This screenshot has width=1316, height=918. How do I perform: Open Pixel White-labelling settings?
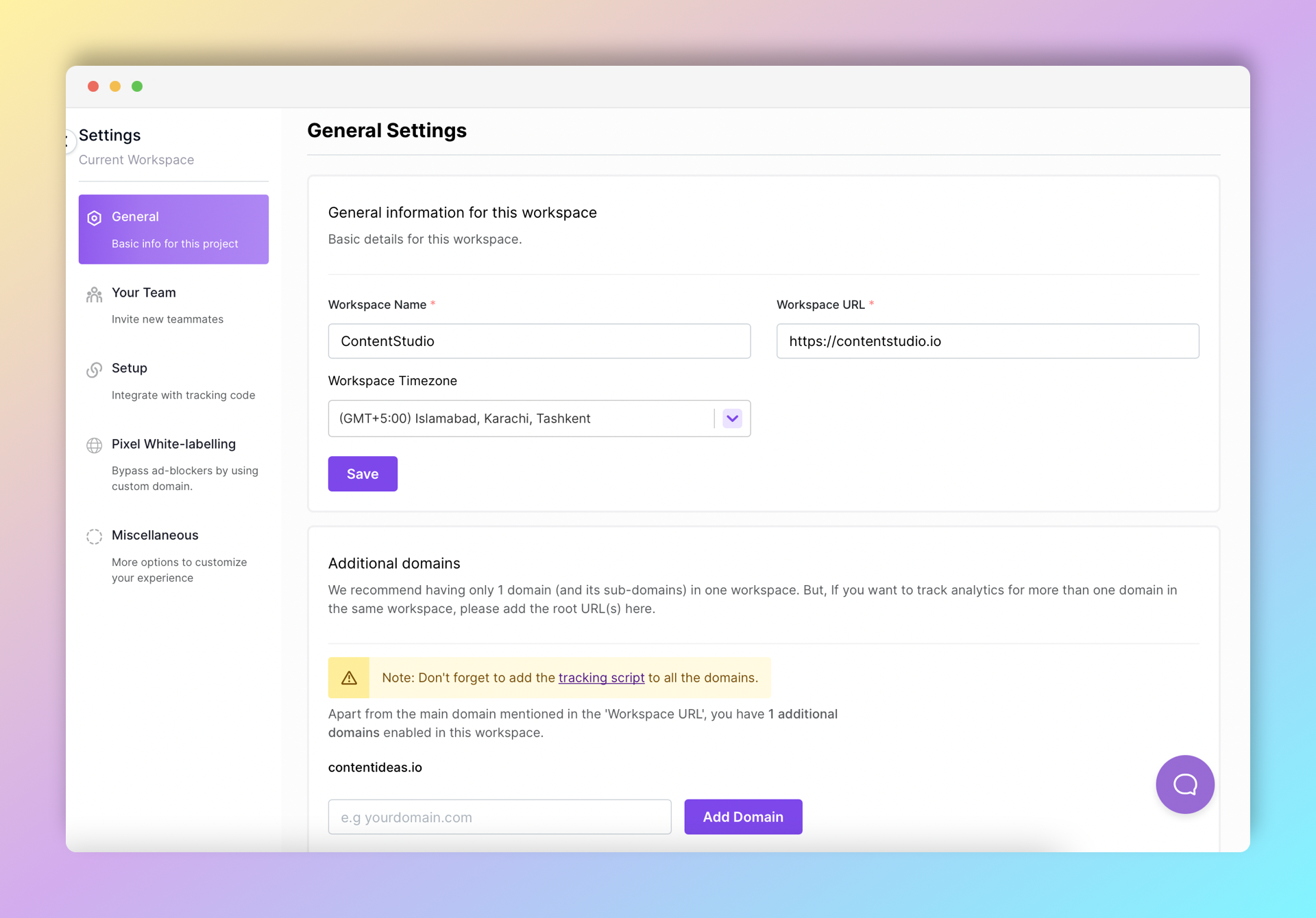(x=173, y=464)
